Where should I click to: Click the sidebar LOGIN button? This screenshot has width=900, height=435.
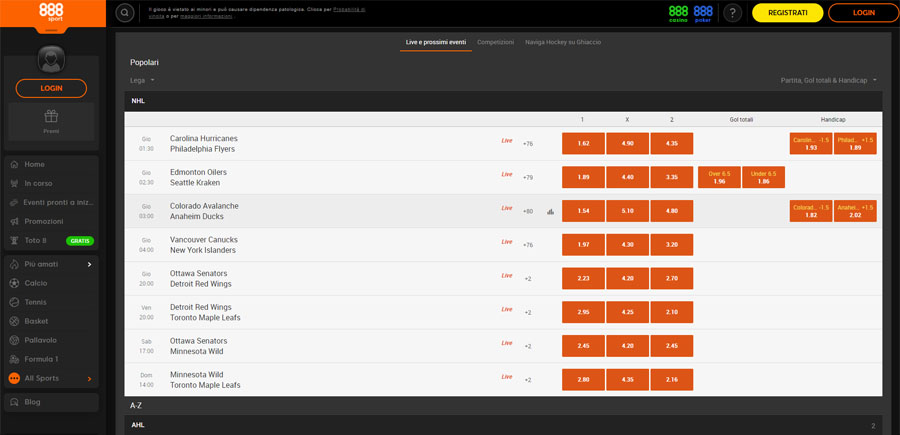(51, 88)
